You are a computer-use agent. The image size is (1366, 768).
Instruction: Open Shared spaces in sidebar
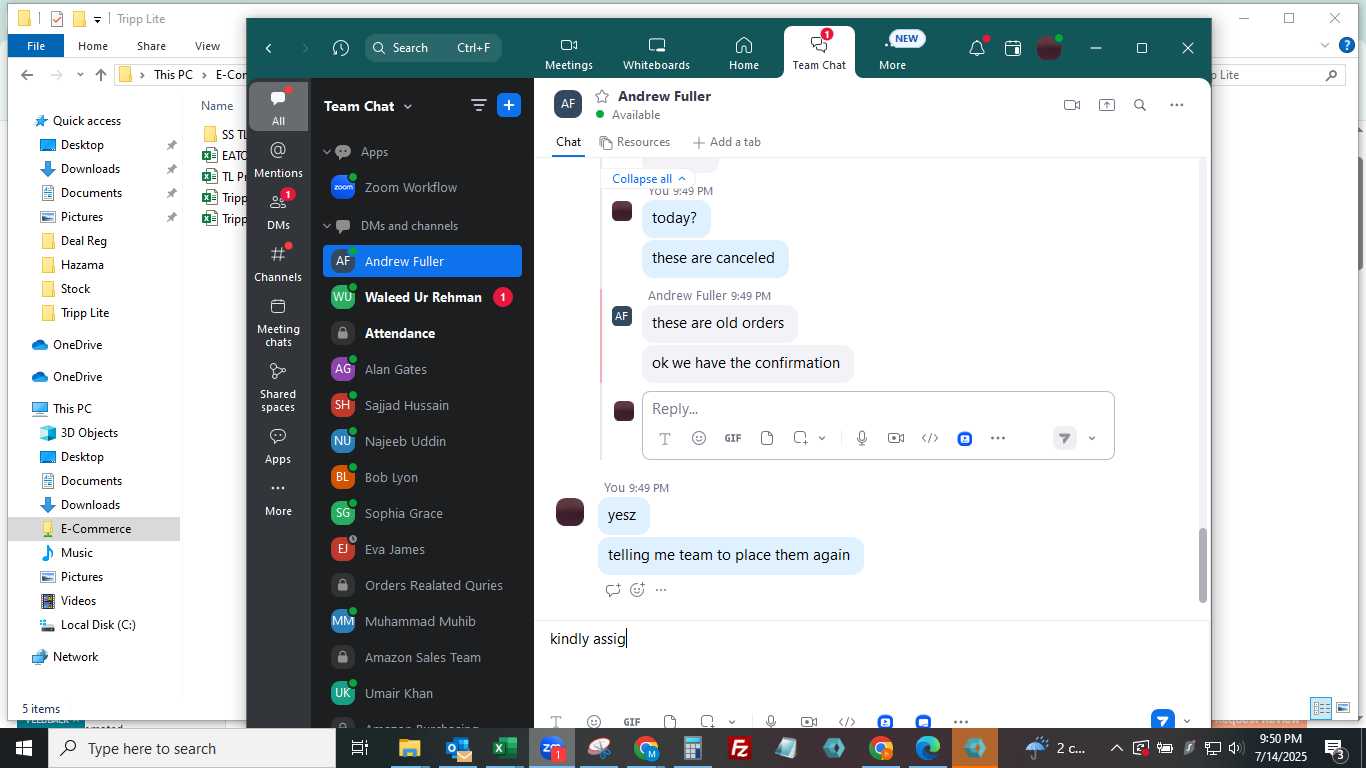click(x=278, y=387)
